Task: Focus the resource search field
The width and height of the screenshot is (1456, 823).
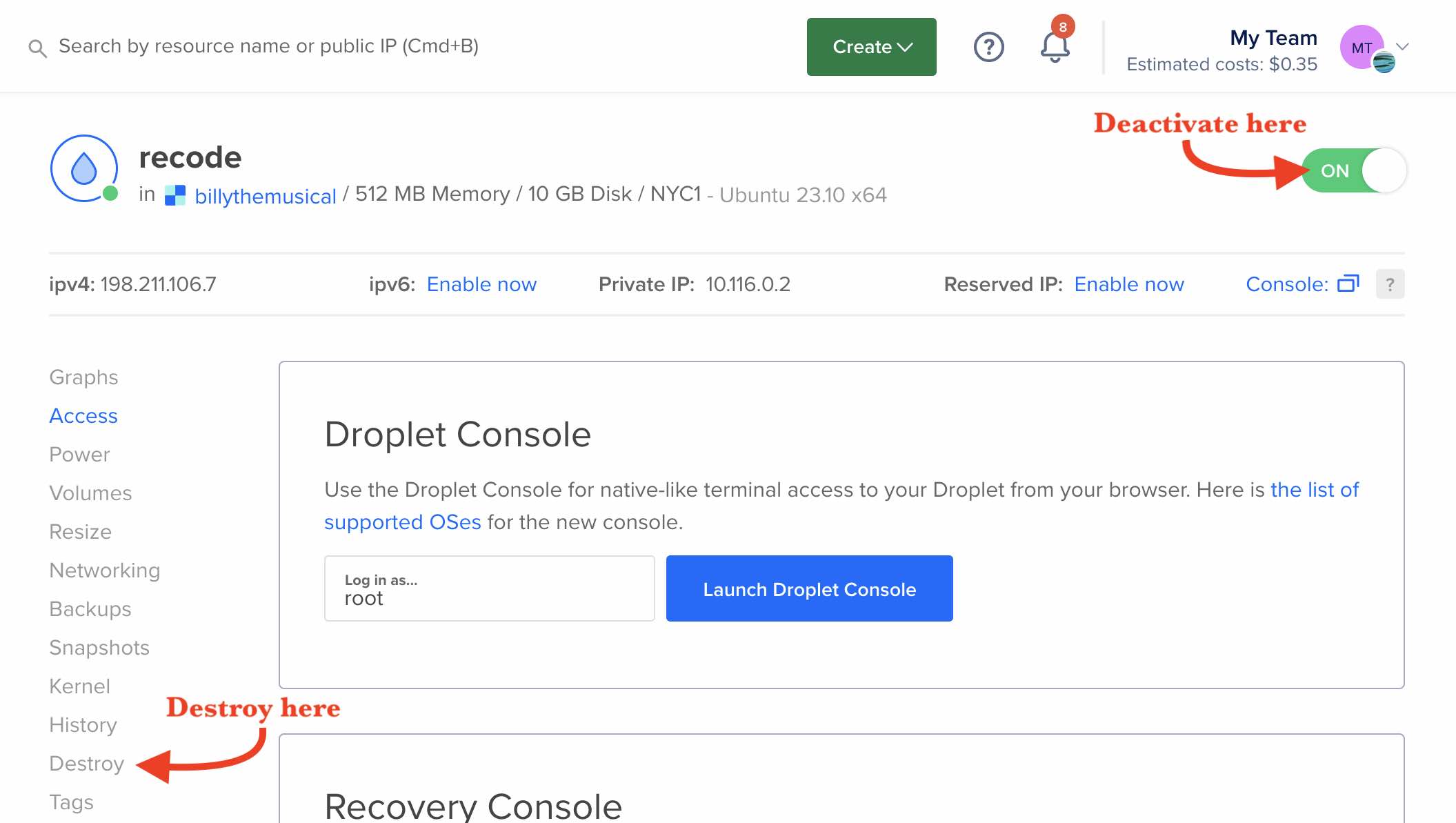Action: point(268,46)
